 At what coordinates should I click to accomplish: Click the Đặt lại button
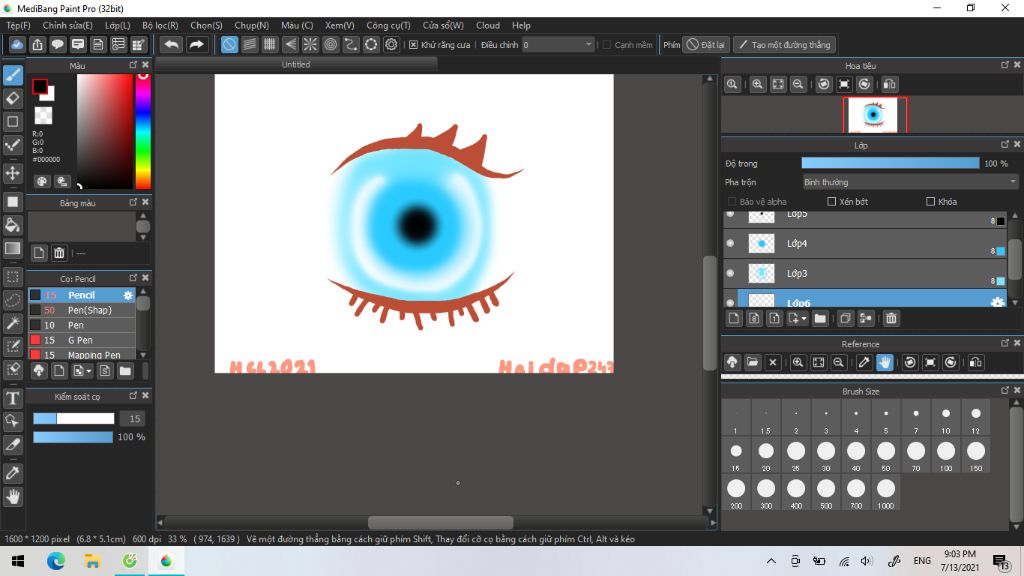click(x=705, y=44)
